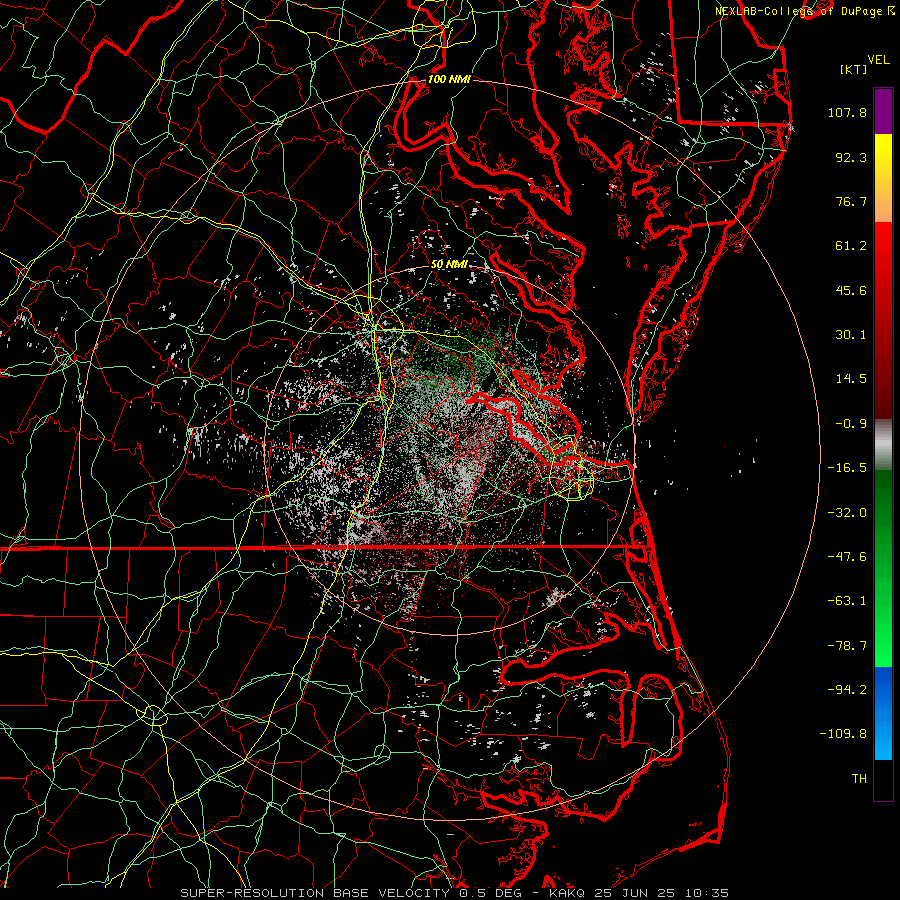Viewport: 900px width, 900px height.
Task: Select the 30.1 velocity scale value
Action: 851,335
